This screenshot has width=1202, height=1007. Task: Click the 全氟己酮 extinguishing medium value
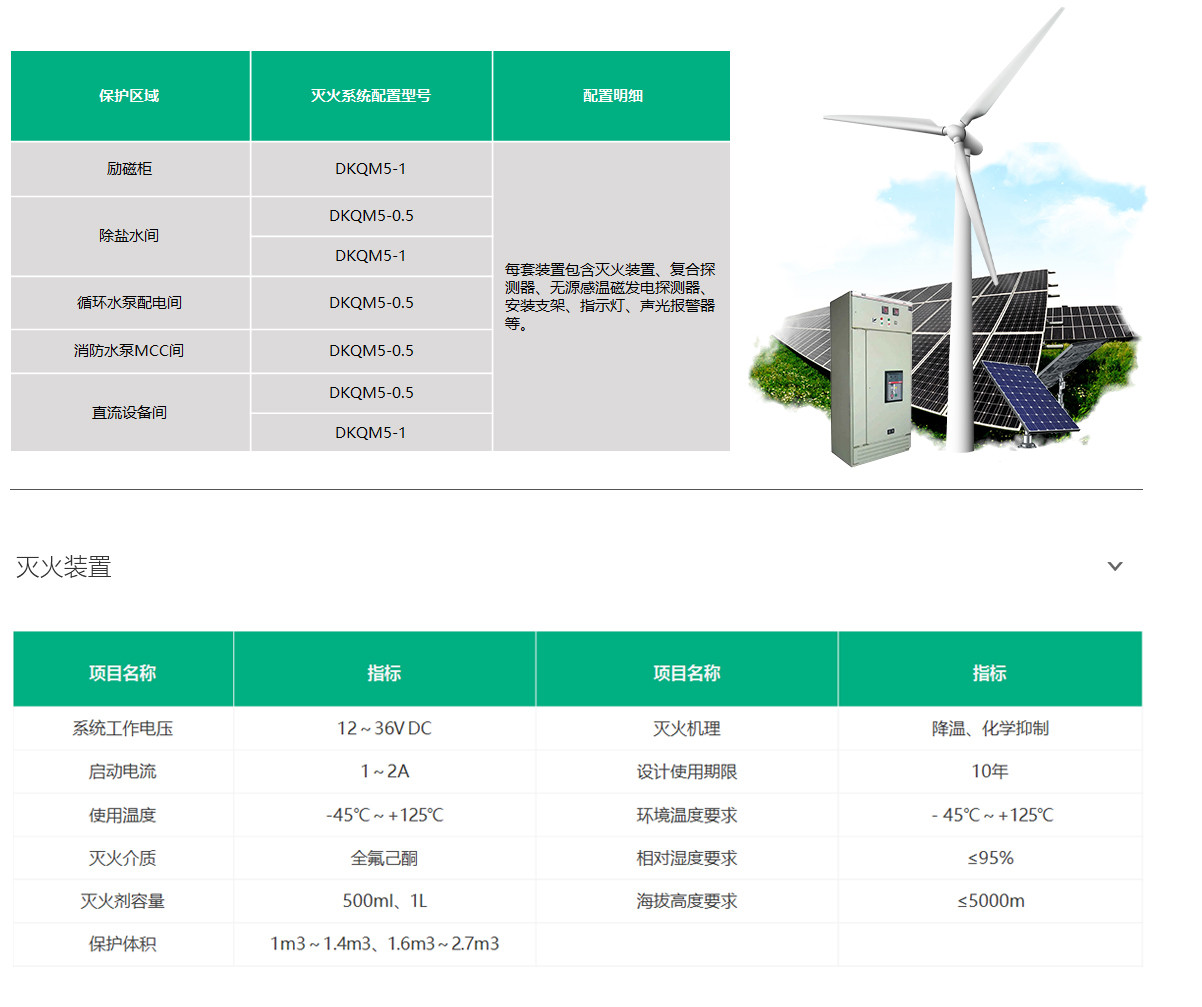tap(384, 858)
